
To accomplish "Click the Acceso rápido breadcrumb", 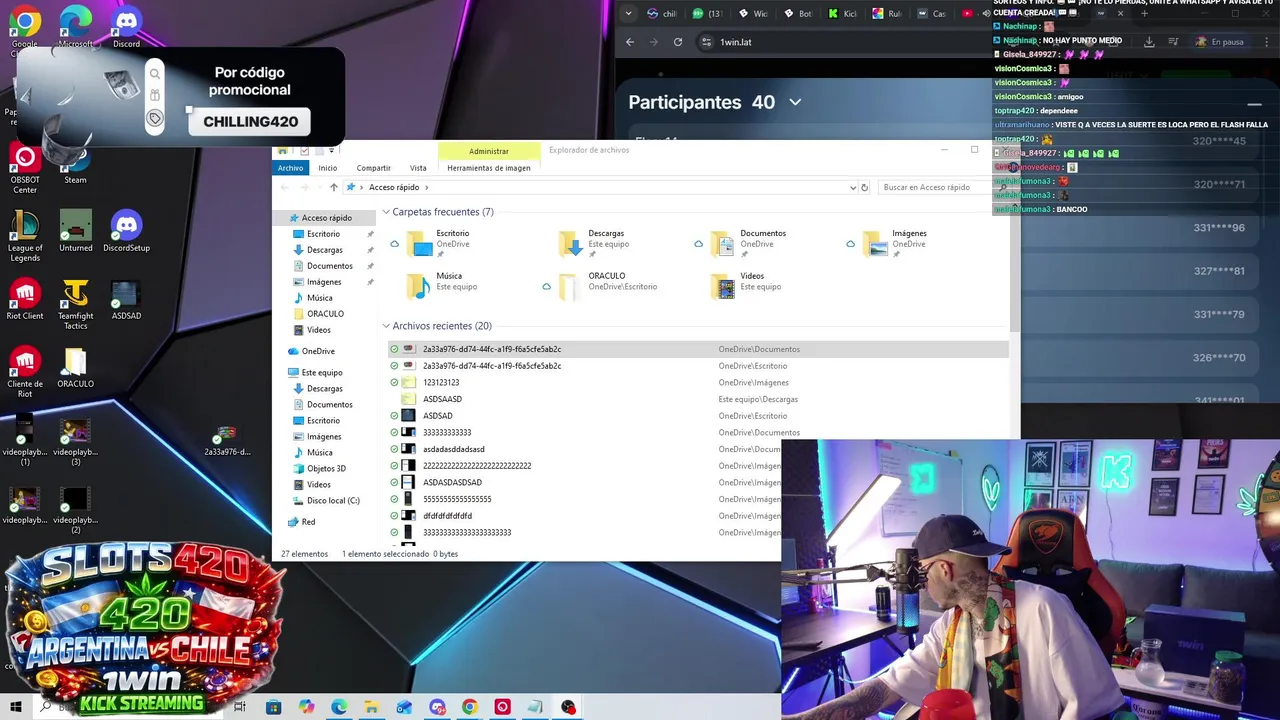I will 394,187.
